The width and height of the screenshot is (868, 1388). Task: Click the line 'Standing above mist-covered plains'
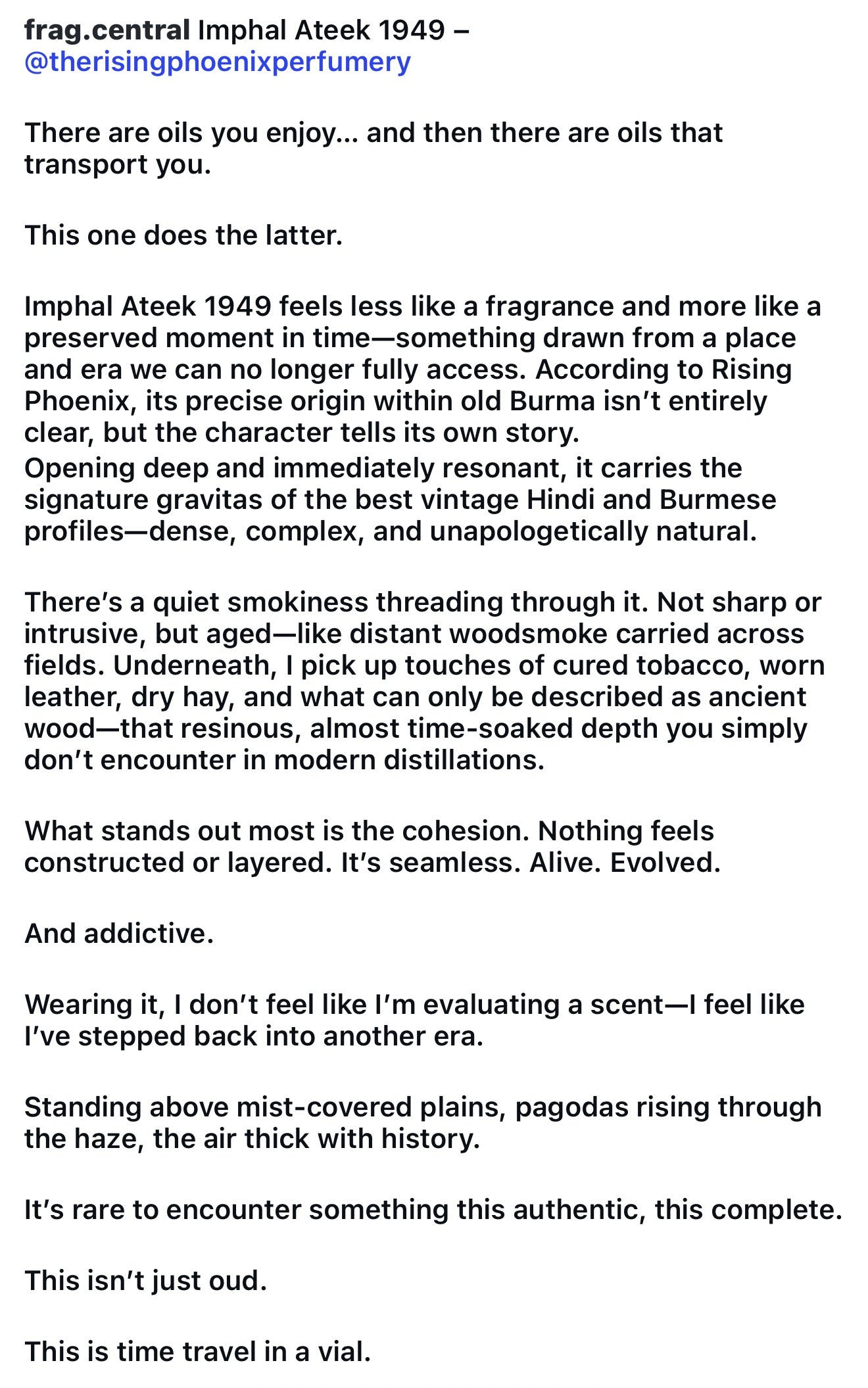pos(423,1107)
